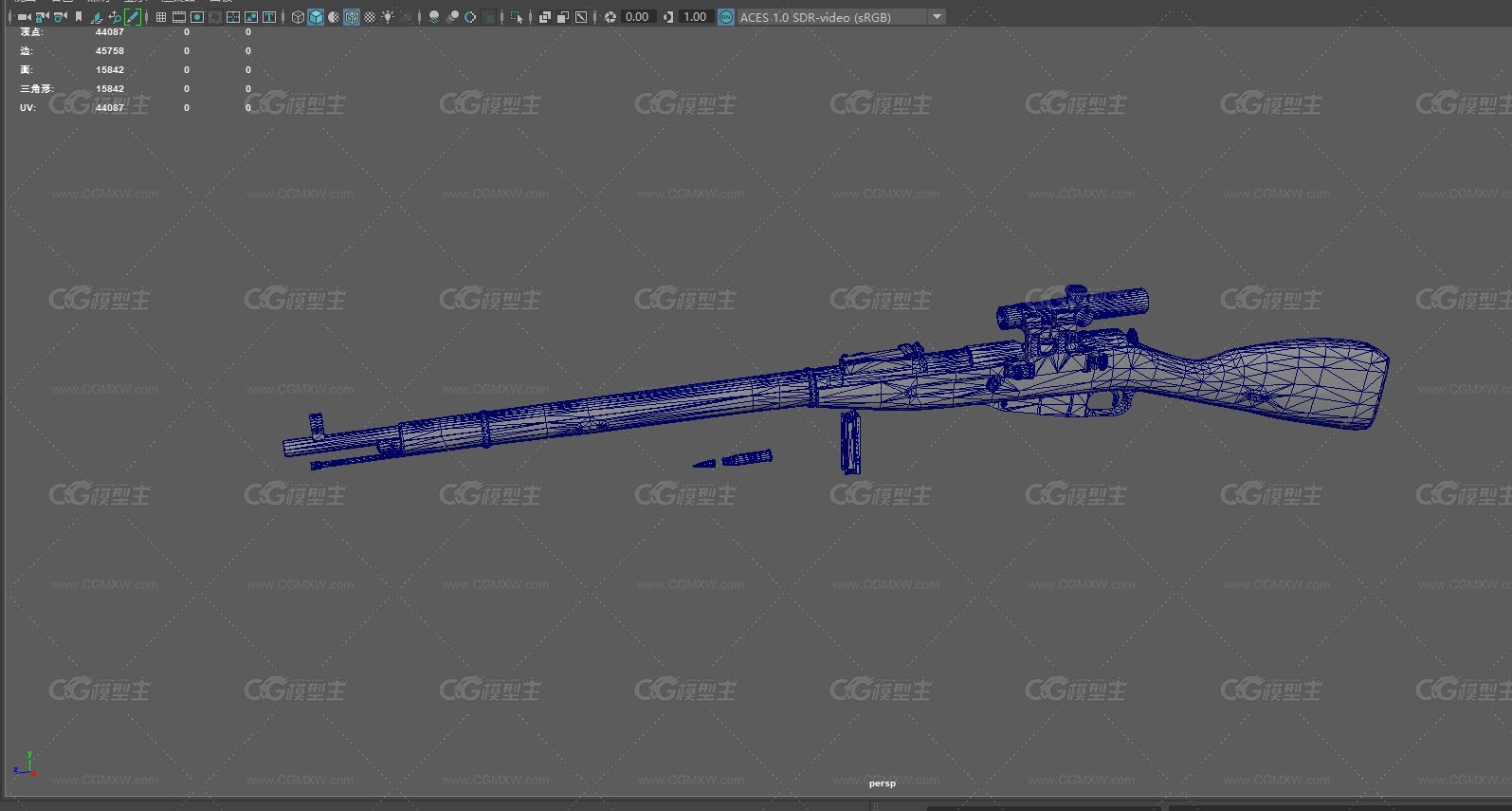Click the dropdown arrow beside sRGB
Image resolution: width=1512 pixels, height=811 pixels.
[937, 17]
